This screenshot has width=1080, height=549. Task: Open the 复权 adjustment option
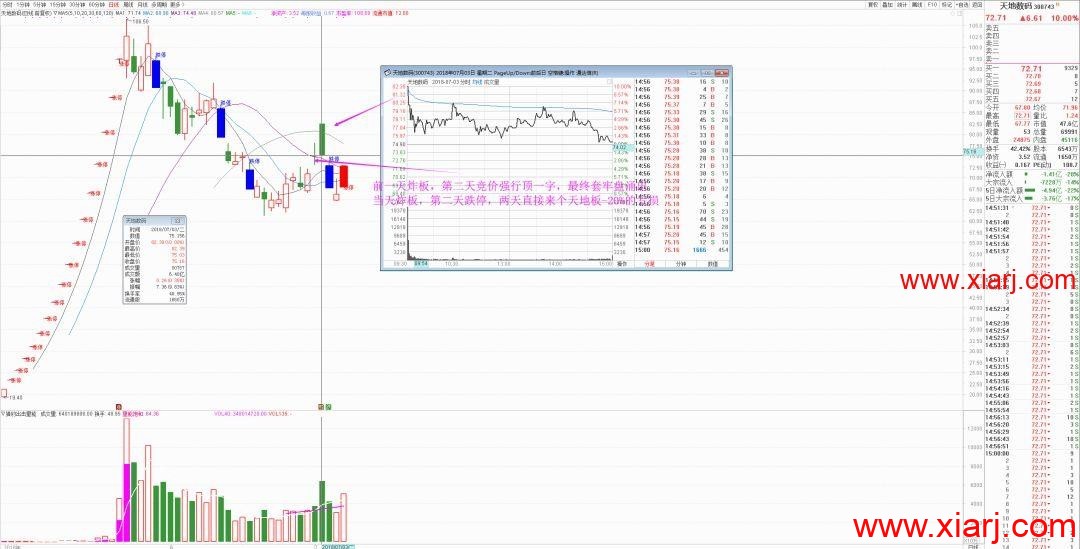872,4
